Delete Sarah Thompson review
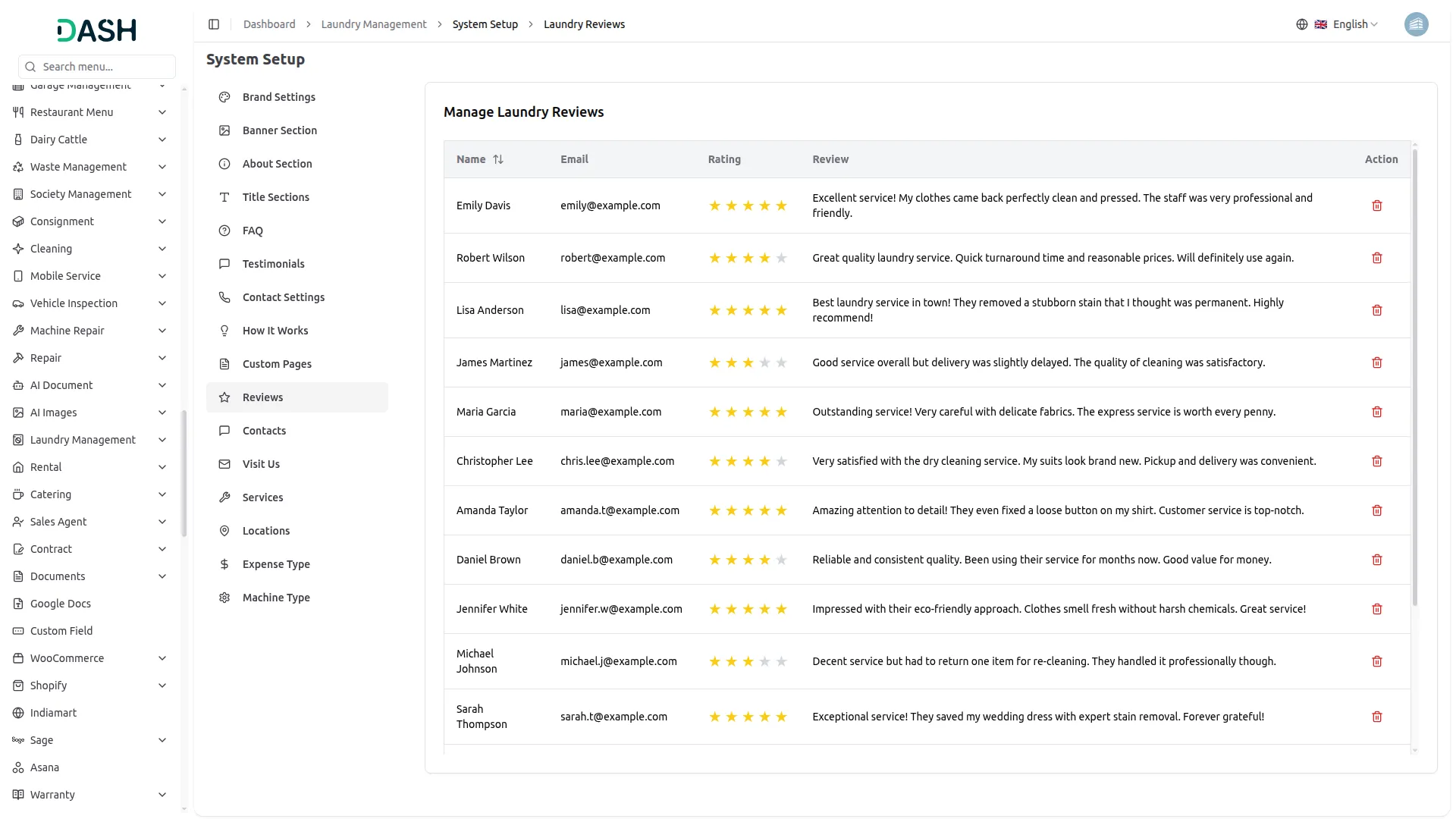 point(1377,717)
